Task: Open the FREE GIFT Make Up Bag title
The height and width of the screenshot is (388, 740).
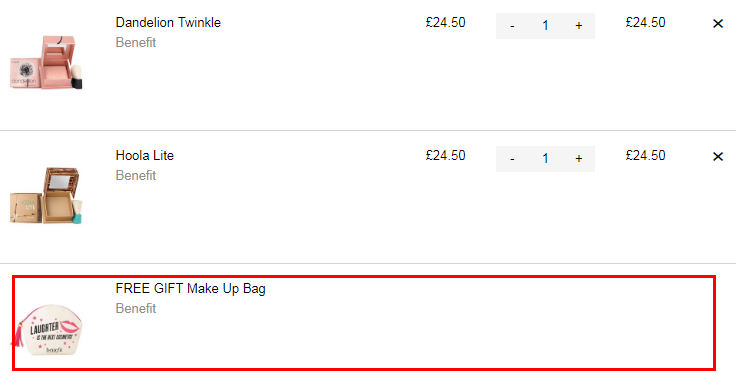Action: coord(191,289)
